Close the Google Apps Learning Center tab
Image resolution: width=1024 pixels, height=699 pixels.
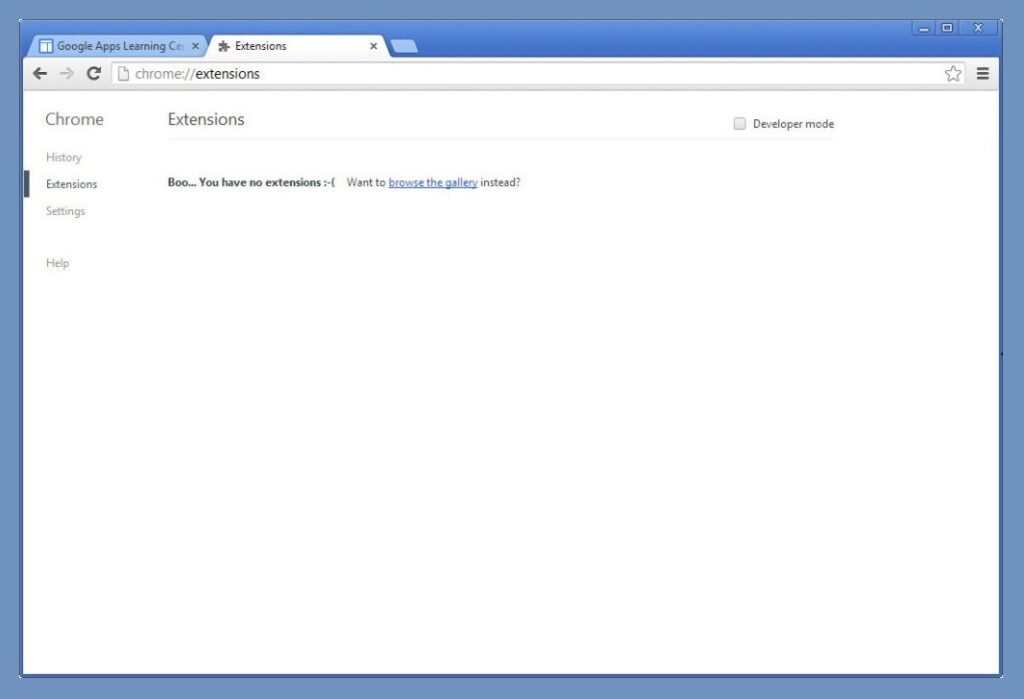click(195, 46)
